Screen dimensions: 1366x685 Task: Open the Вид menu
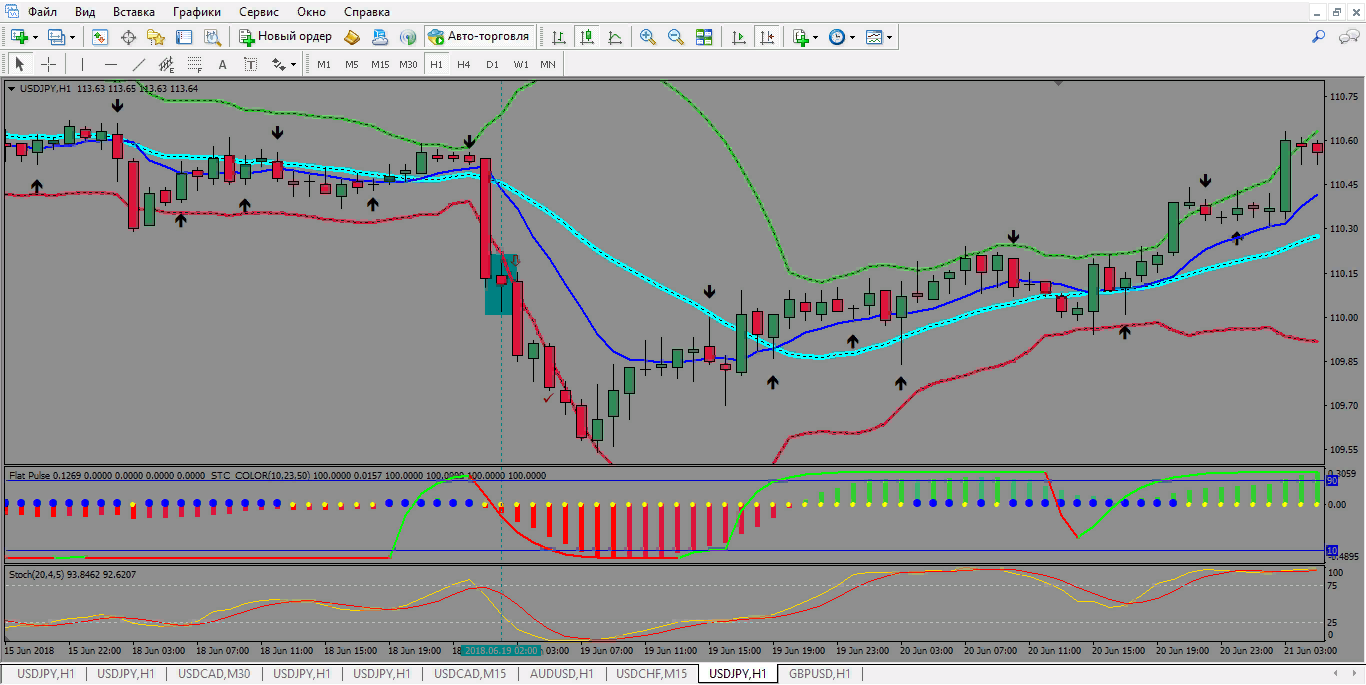(x=85, y=12)
